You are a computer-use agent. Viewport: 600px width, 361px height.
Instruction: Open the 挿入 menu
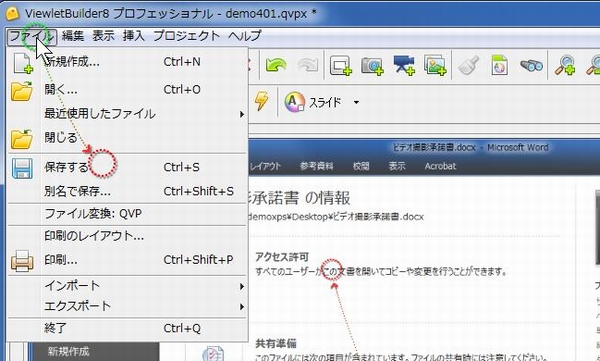click(134, 36)
